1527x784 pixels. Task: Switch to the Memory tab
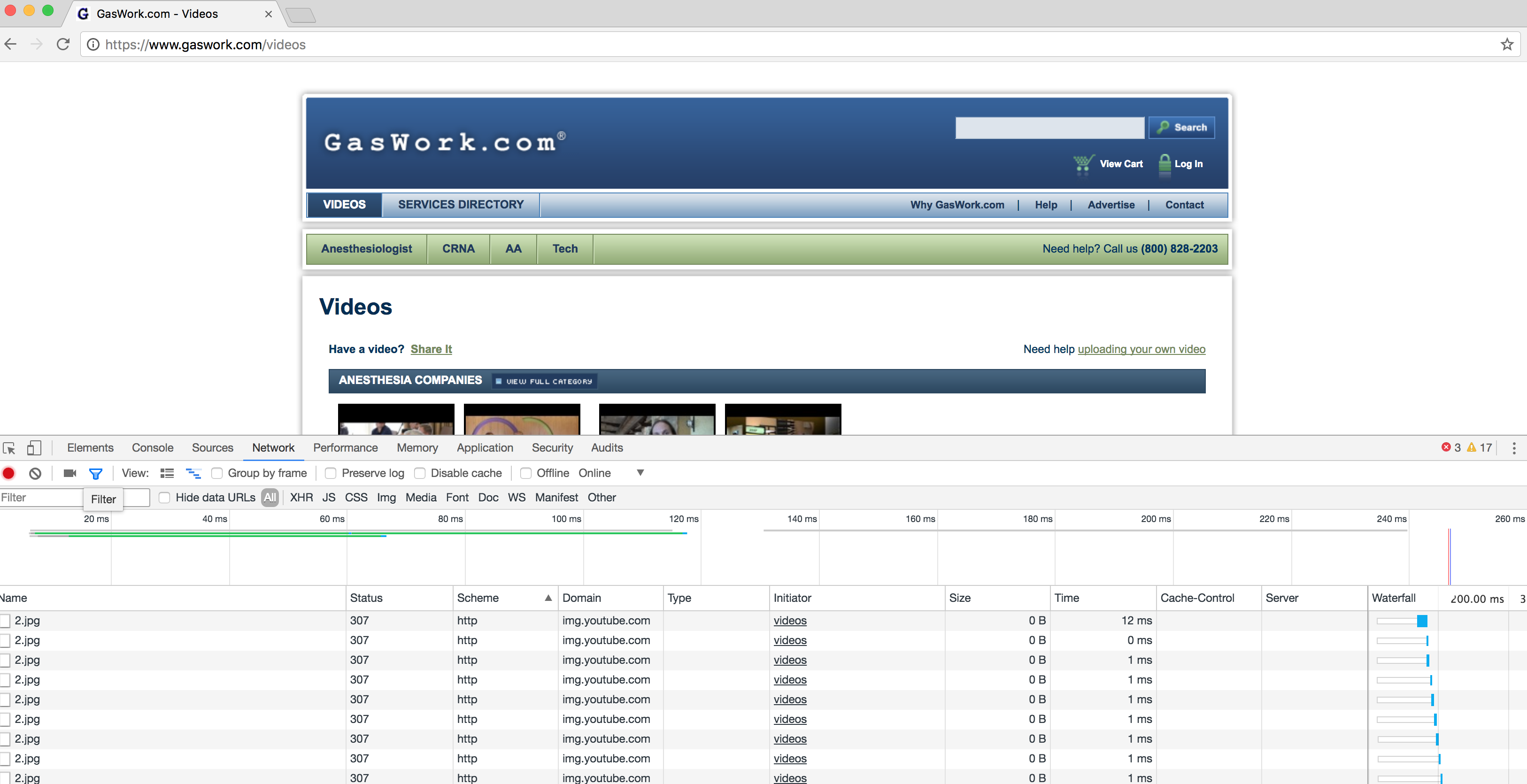[417, 448]
